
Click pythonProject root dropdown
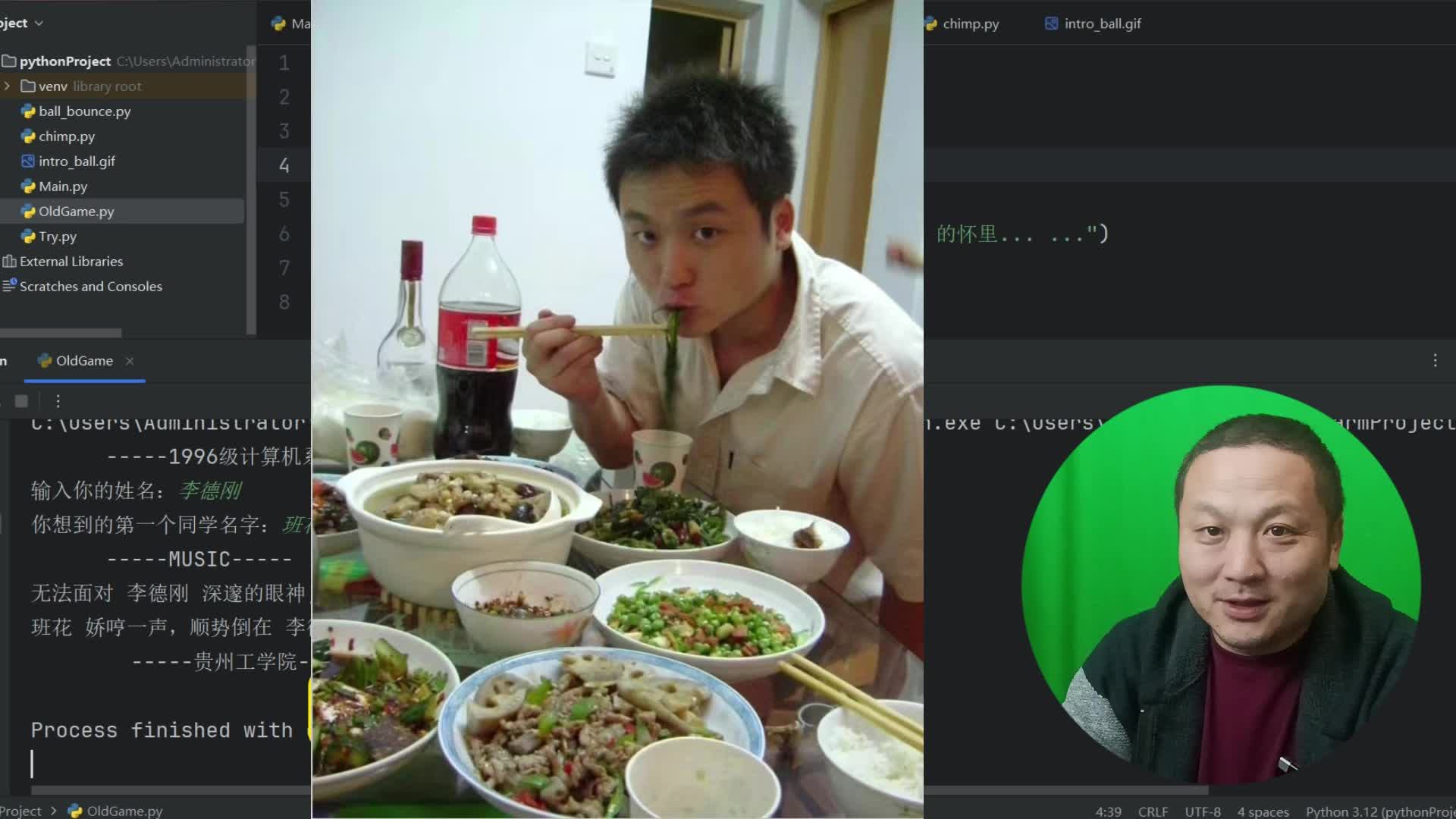pos(64,60)
